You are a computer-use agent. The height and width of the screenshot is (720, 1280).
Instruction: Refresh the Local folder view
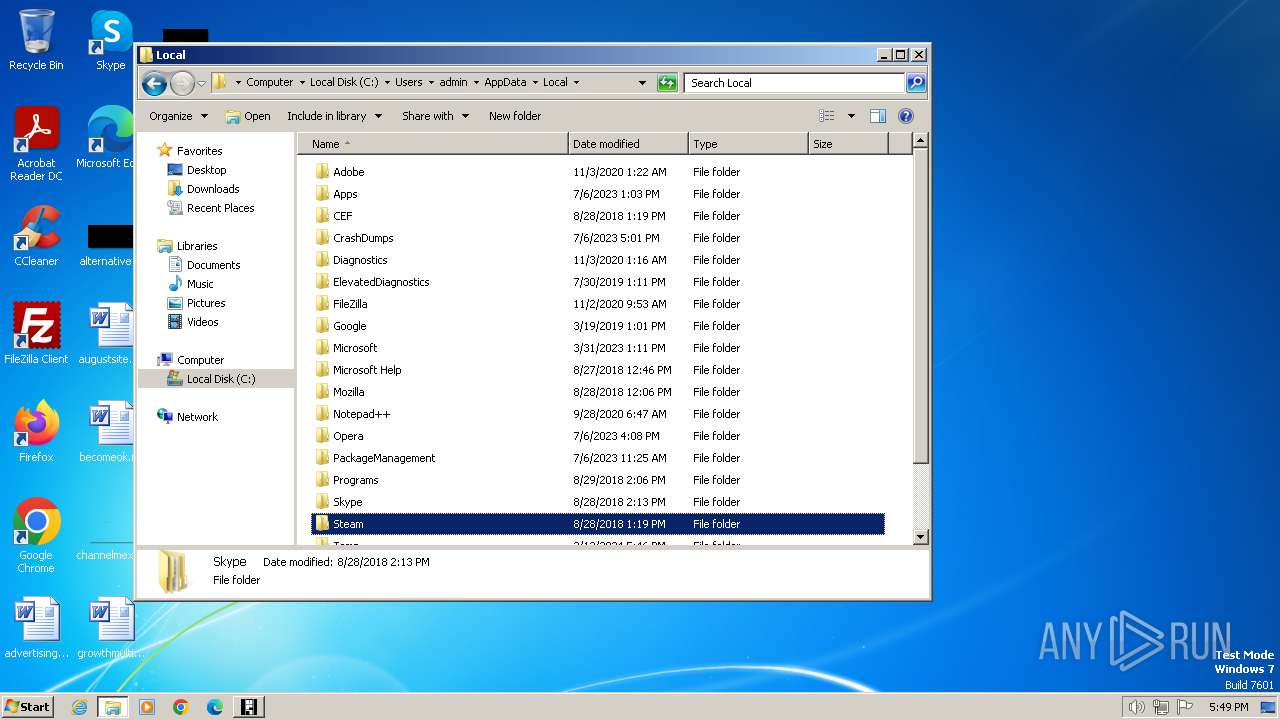coord(667,83)
